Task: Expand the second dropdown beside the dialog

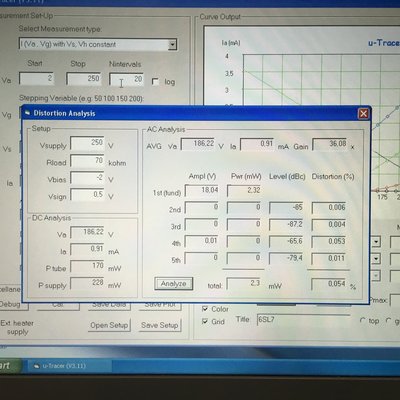Action: tap(376, 258)
